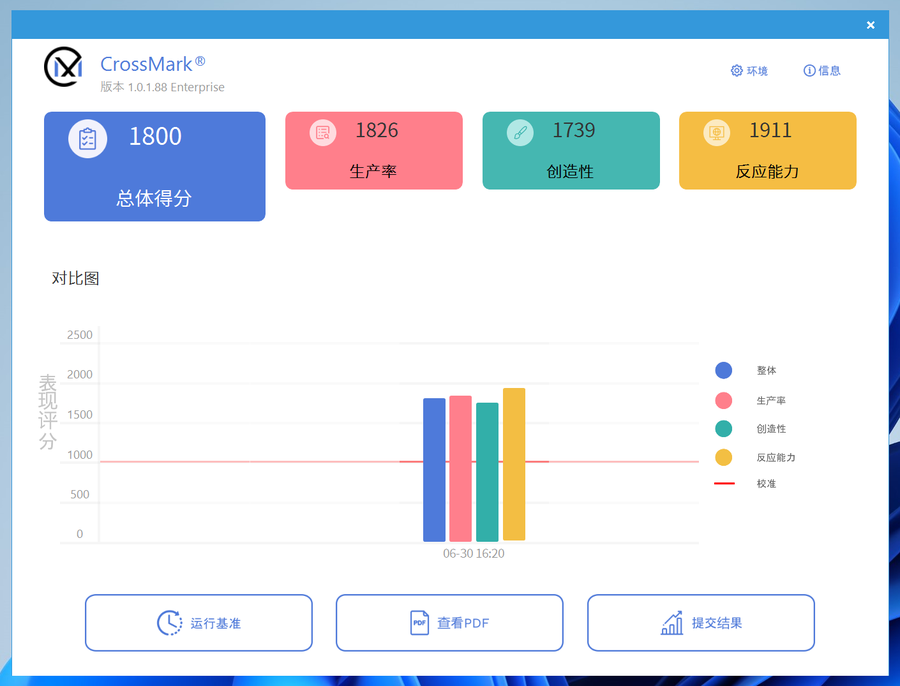Viewport: 900px width, 686px height.
Task: Click the blue overall bar in chart
Action: click(434, 470)
